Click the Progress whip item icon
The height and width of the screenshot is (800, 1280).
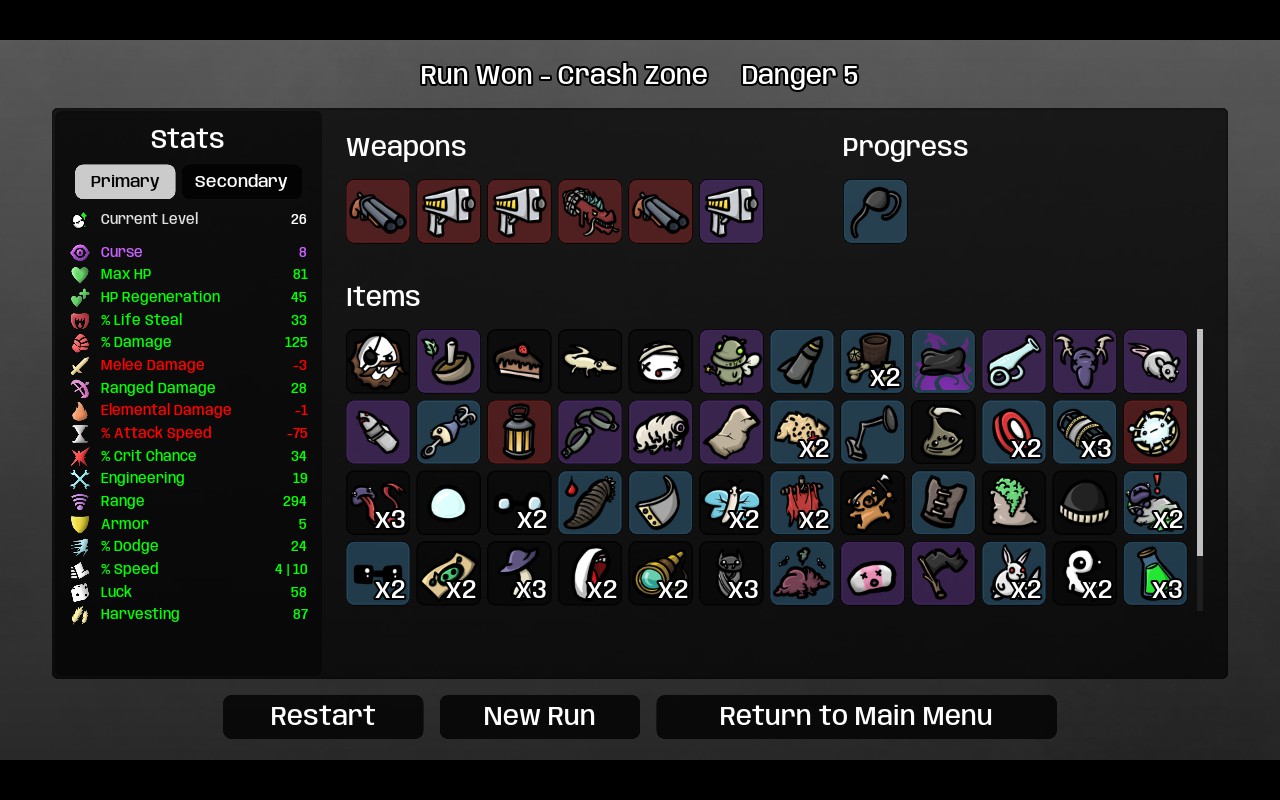point(875,211)
